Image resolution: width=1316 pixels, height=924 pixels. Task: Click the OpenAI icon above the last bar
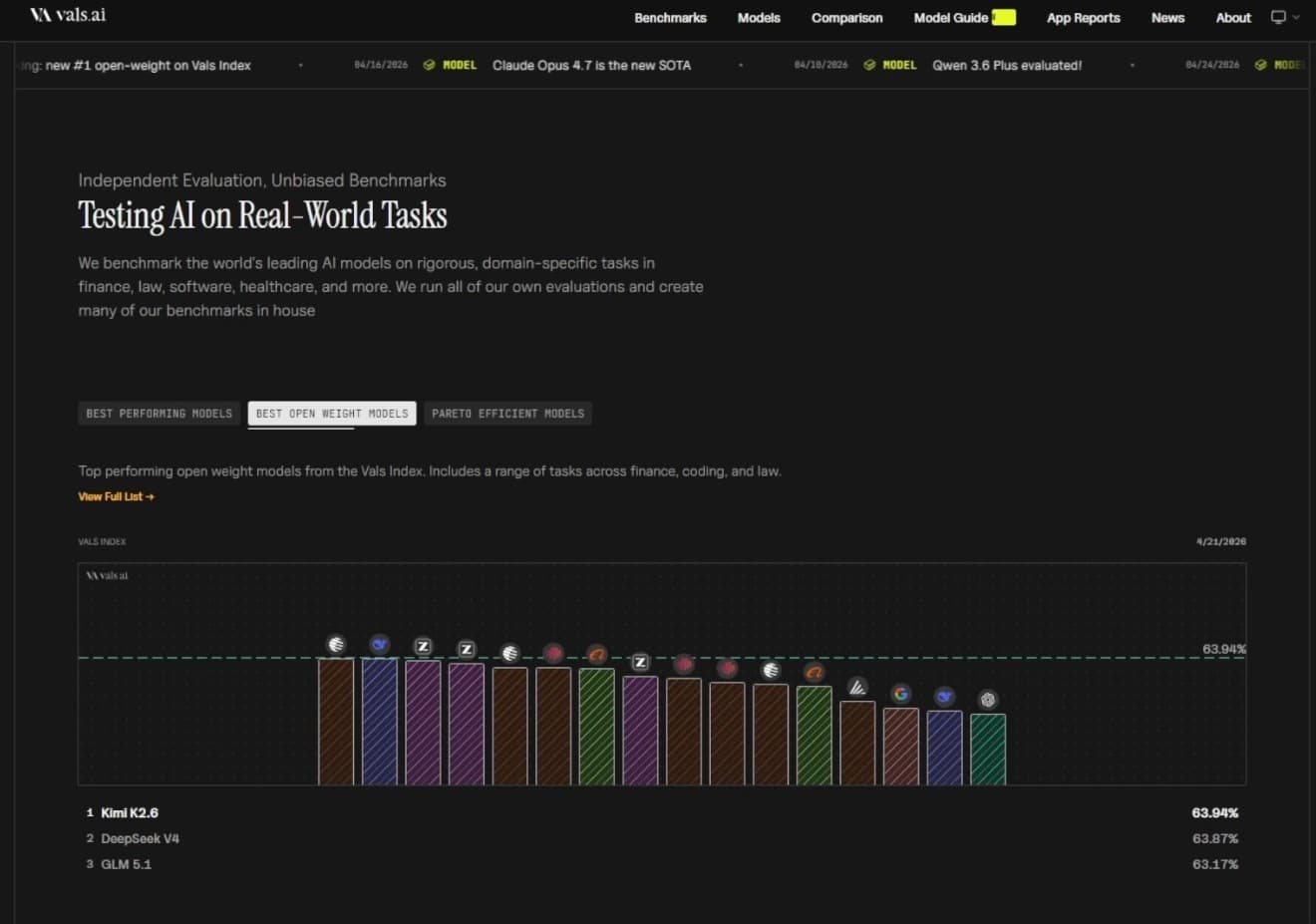point(988,700)
